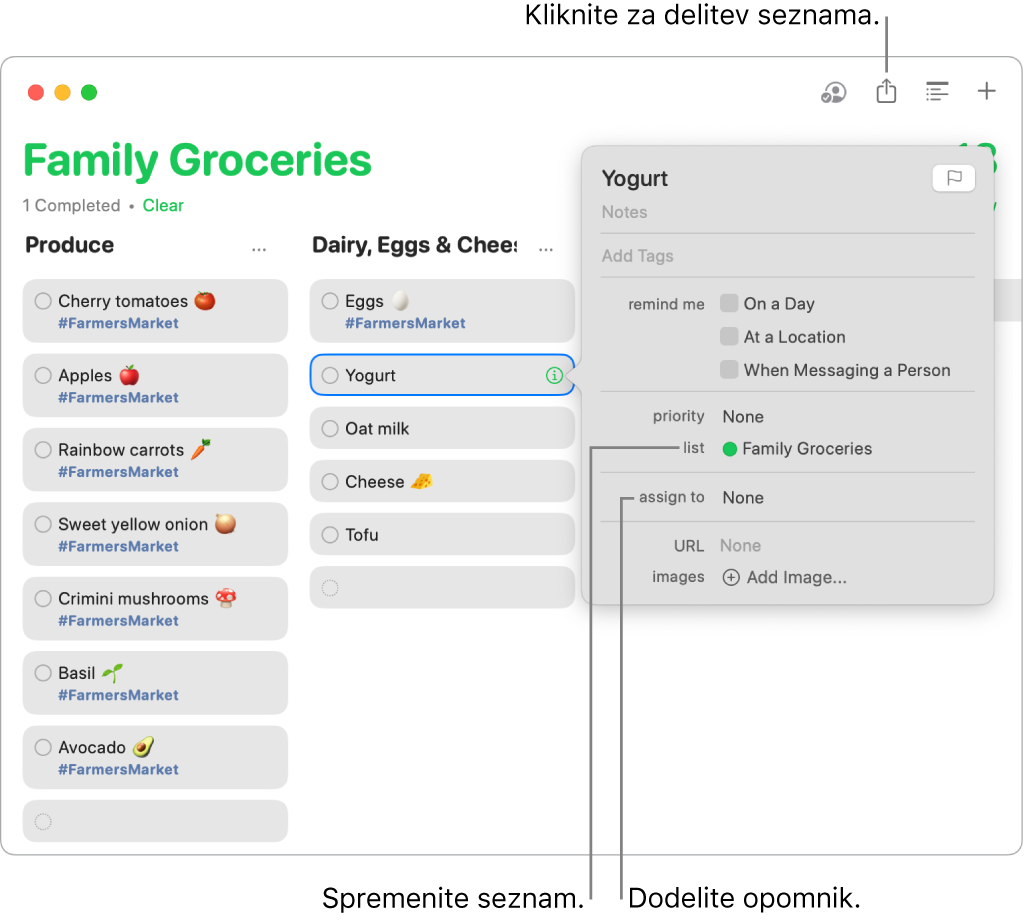Check When Messaging a Person option
Image resolution: width=1027 pixels, height=920 pixels.
(729, 370)
